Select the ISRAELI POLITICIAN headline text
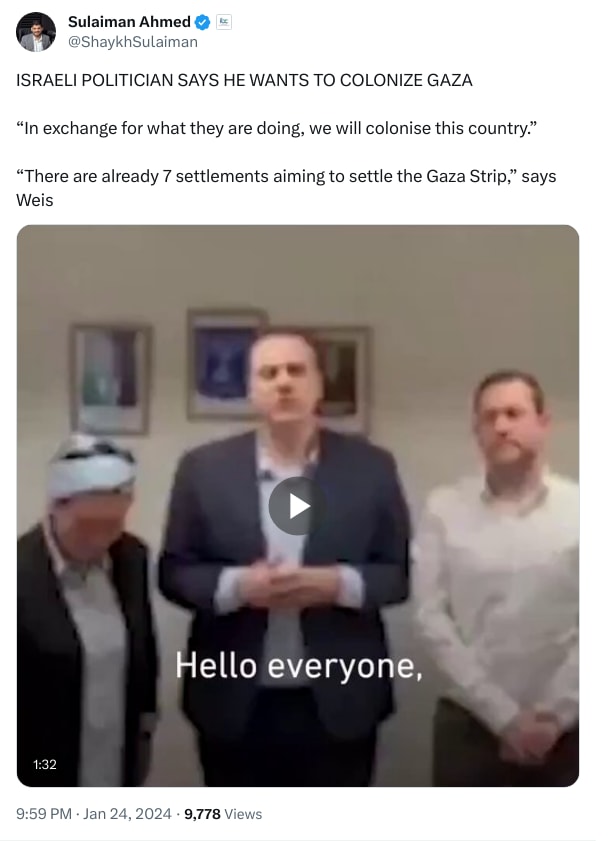The image size is (611, 841). (244, 80)
